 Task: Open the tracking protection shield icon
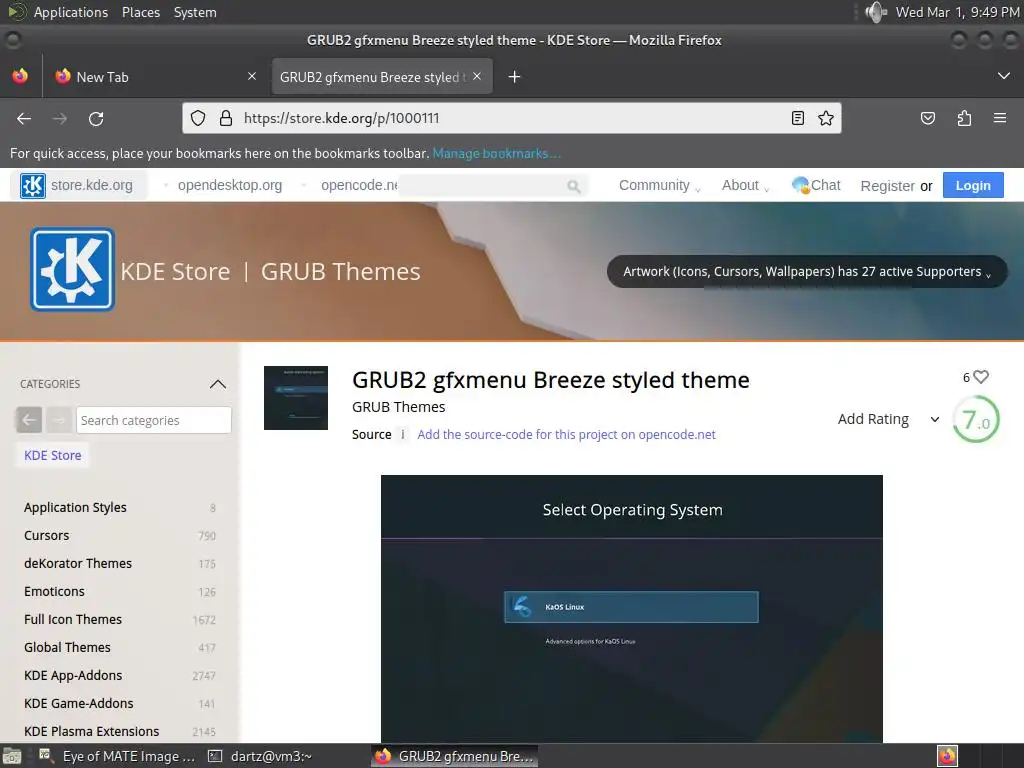(198, 118)
